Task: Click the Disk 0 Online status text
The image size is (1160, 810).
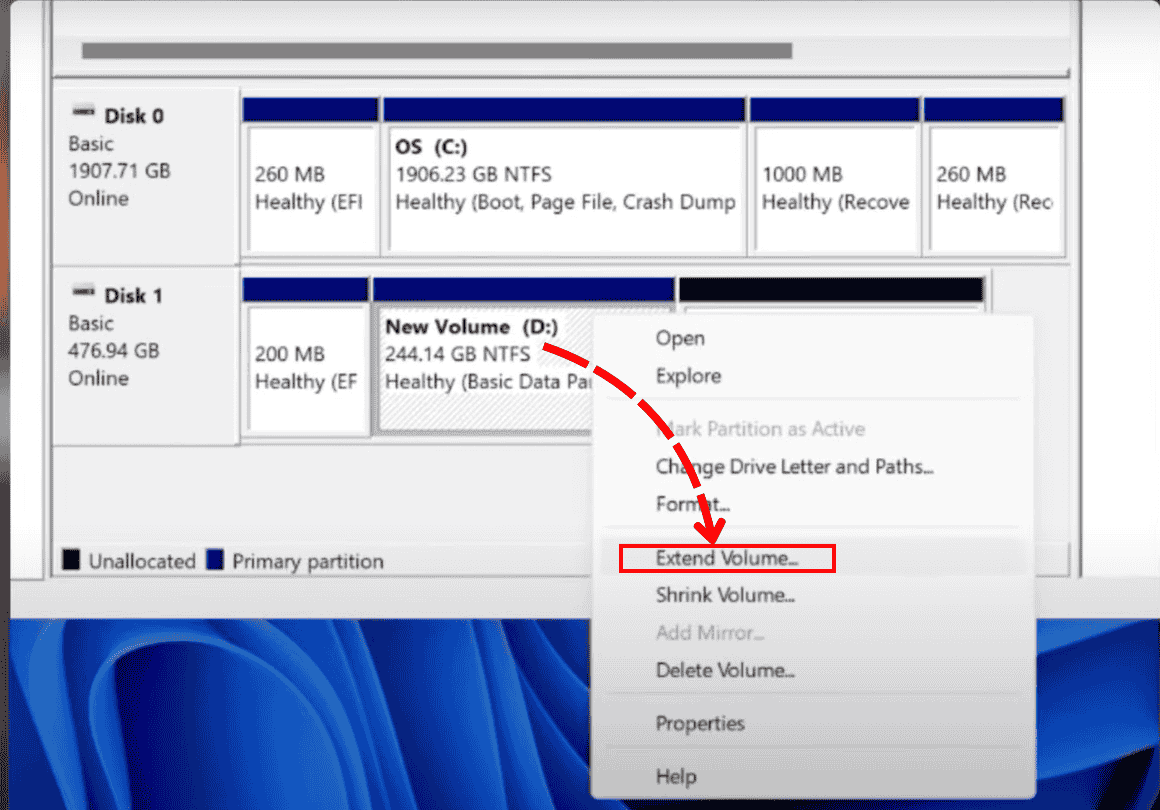Action: tap(98, 198)
